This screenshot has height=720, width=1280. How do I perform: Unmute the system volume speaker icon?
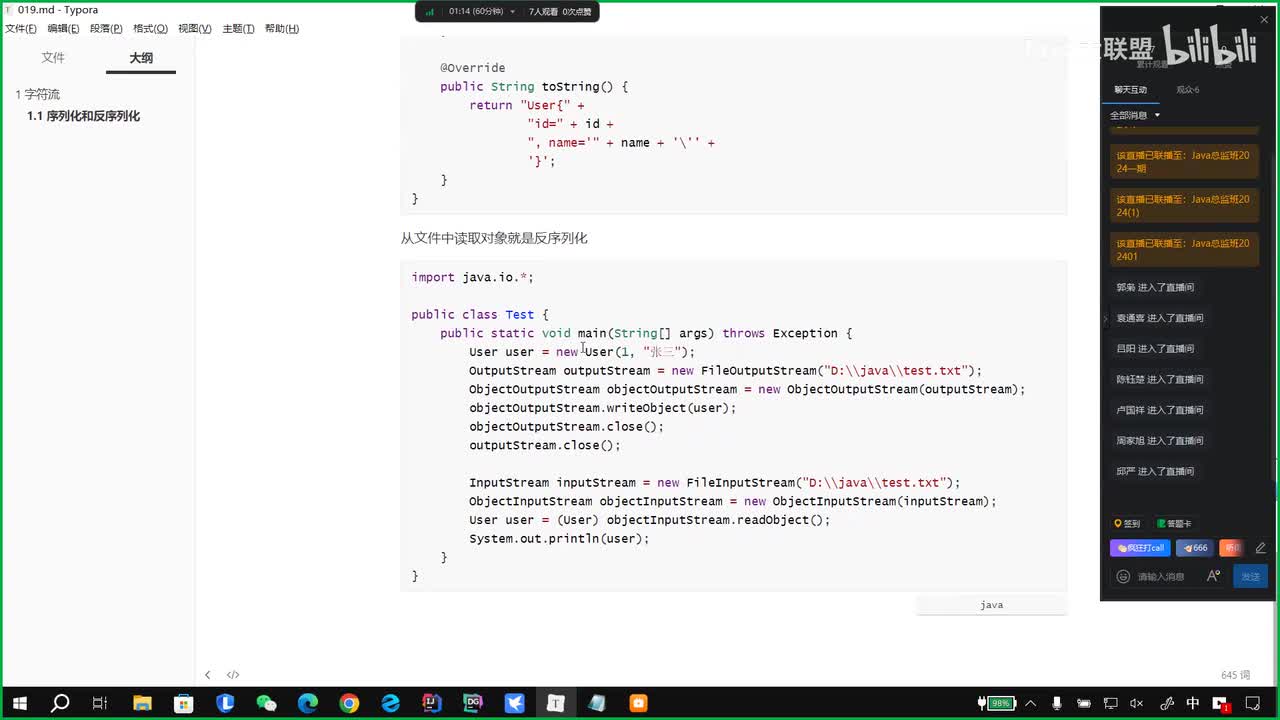point(1137,703)
